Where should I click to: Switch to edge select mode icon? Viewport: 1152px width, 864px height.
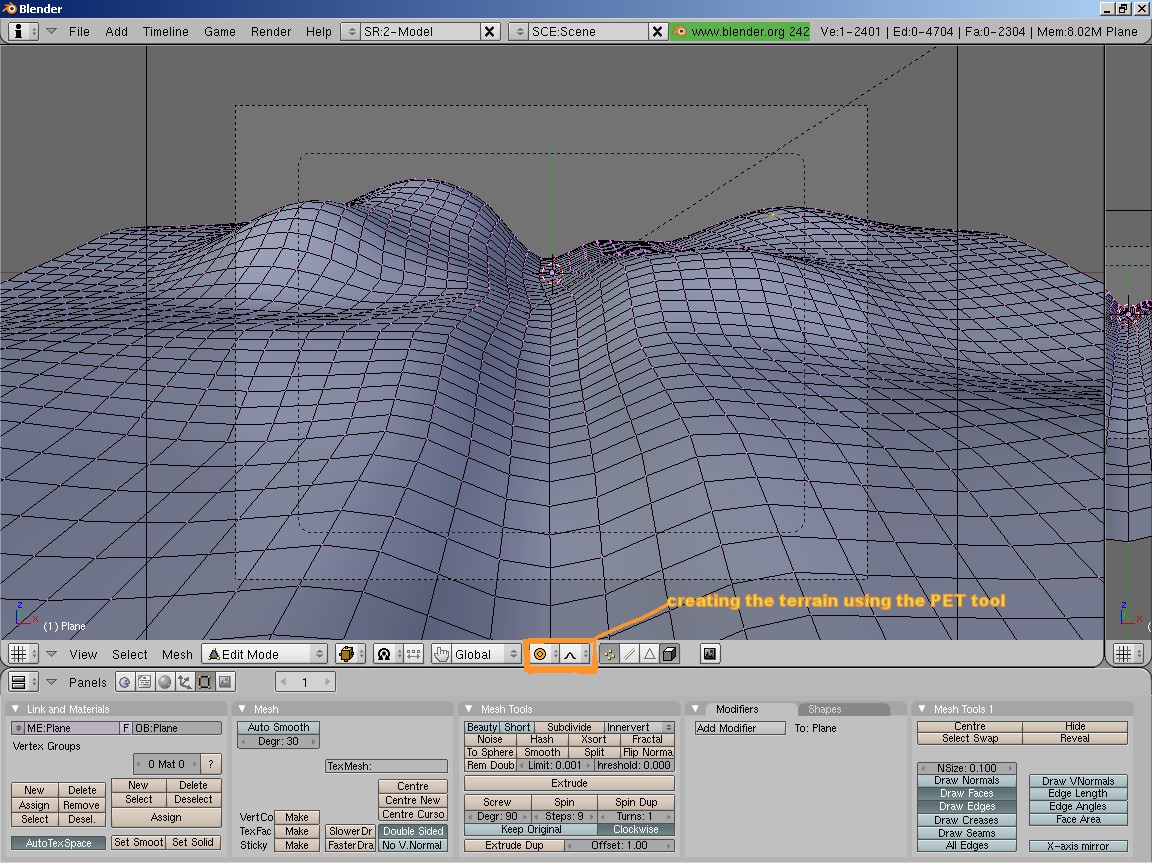pos(630,654)
